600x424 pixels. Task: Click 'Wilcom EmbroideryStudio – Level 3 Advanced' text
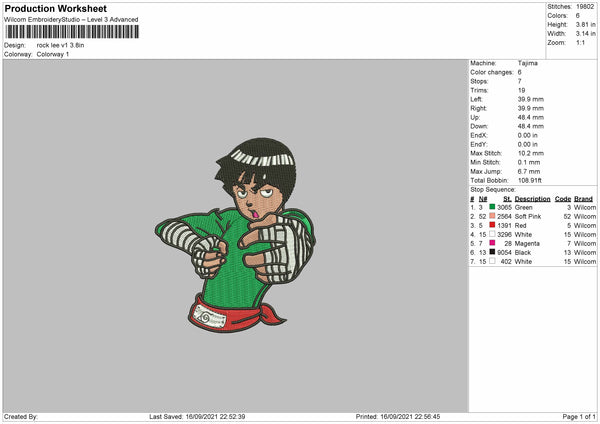[x=71, y=20]
